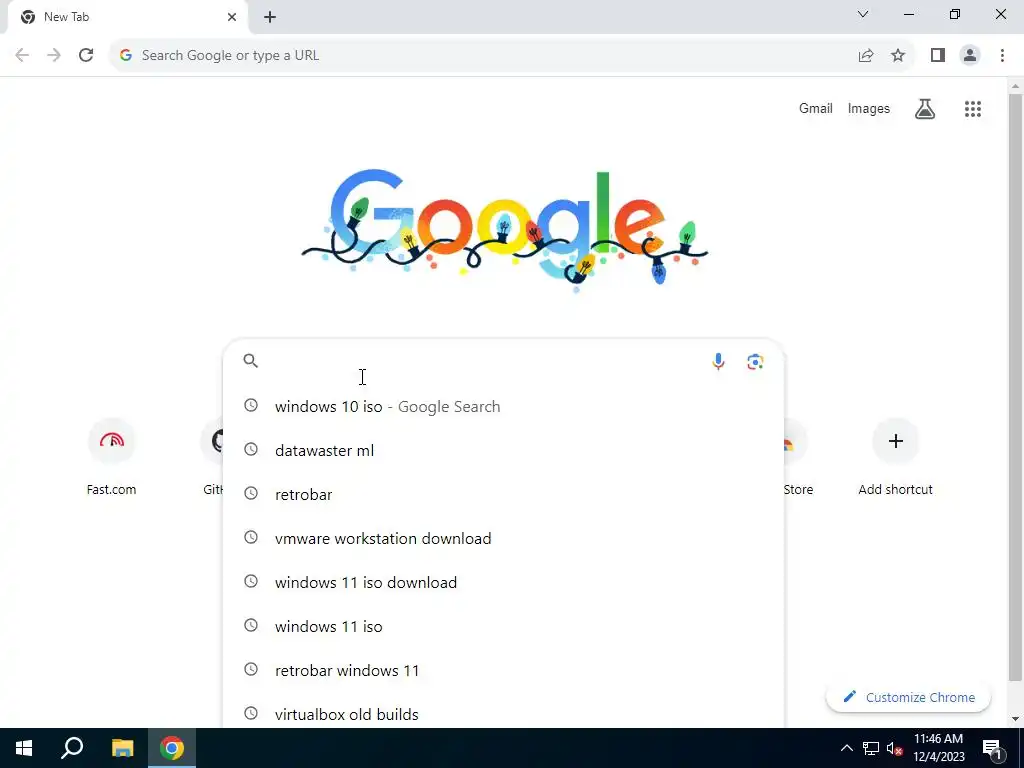Viewport: 1024px width, 768px height.
Task: Open the Chrome side panel icon
Action: pyautogui.click(x=938, y=56)
